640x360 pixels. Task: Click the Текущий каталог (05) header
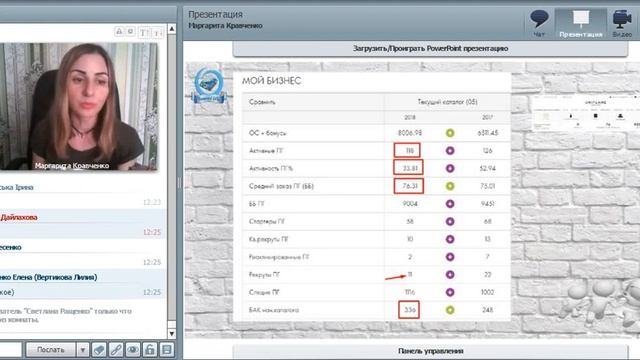447,102
